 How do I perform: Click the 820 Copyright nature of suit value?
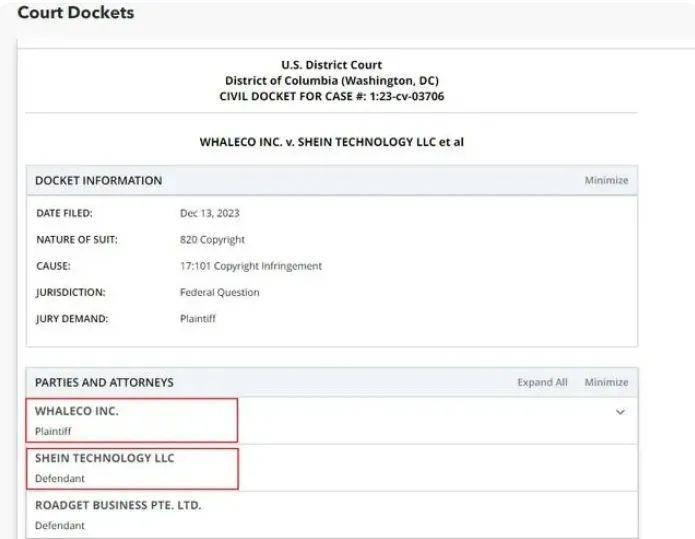click(212, 240)
